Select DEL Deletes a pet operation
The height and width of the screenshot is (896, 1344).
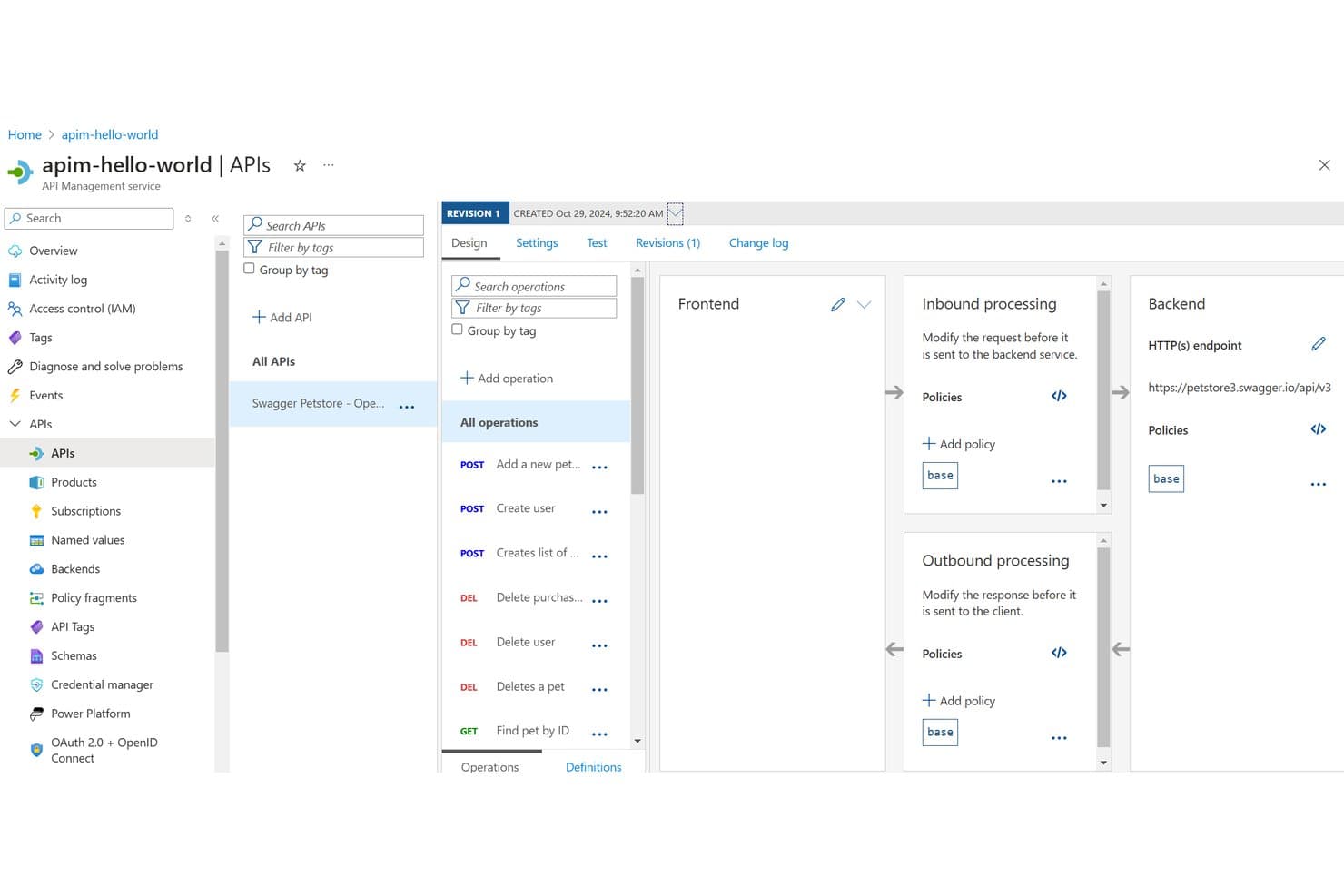(536, 687)
